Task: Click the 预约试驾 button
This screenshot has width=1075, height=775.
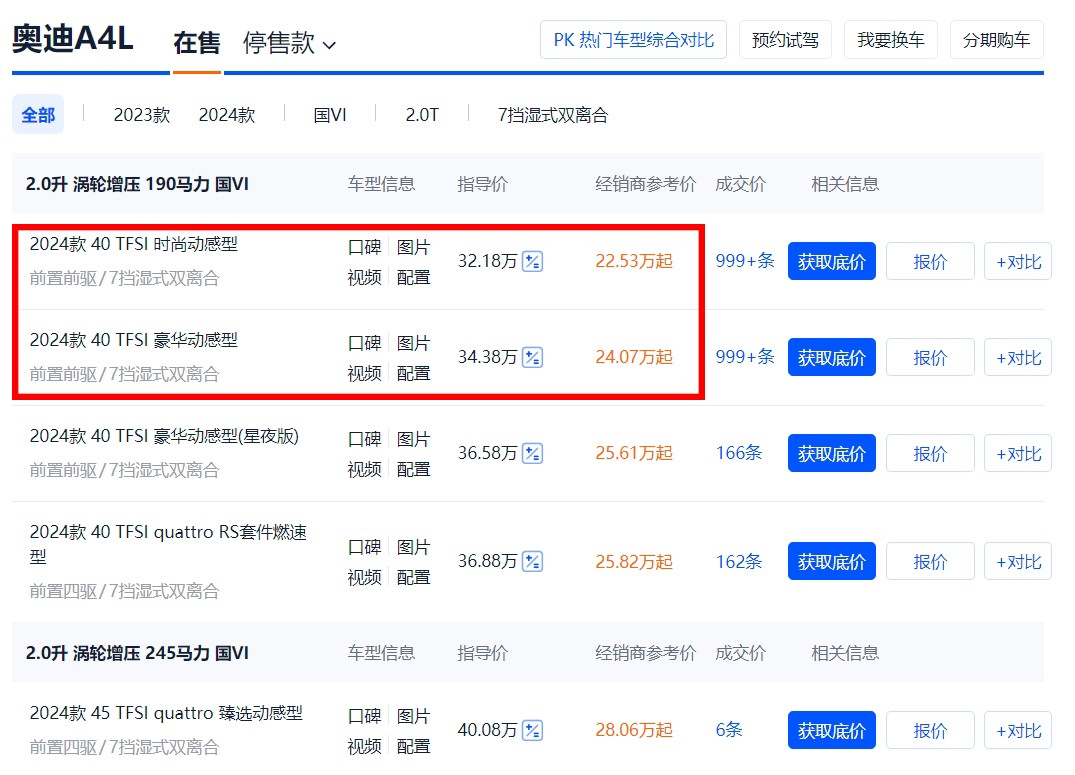Action: 786,40
